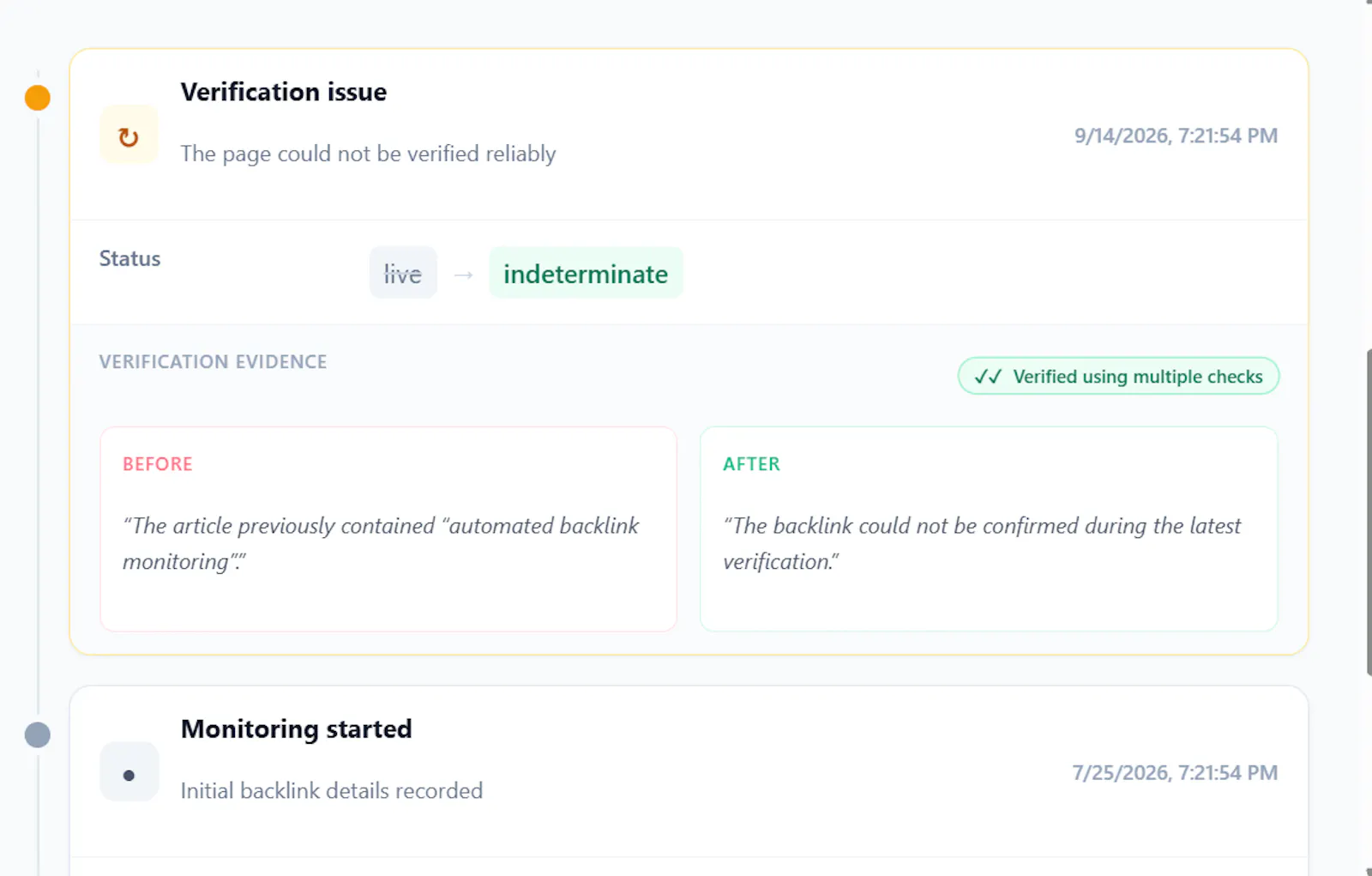Viewport: 1372px width, 876px height.
Task: Click the quote about automated backlink monitoring
Action: tap(381, 543)
